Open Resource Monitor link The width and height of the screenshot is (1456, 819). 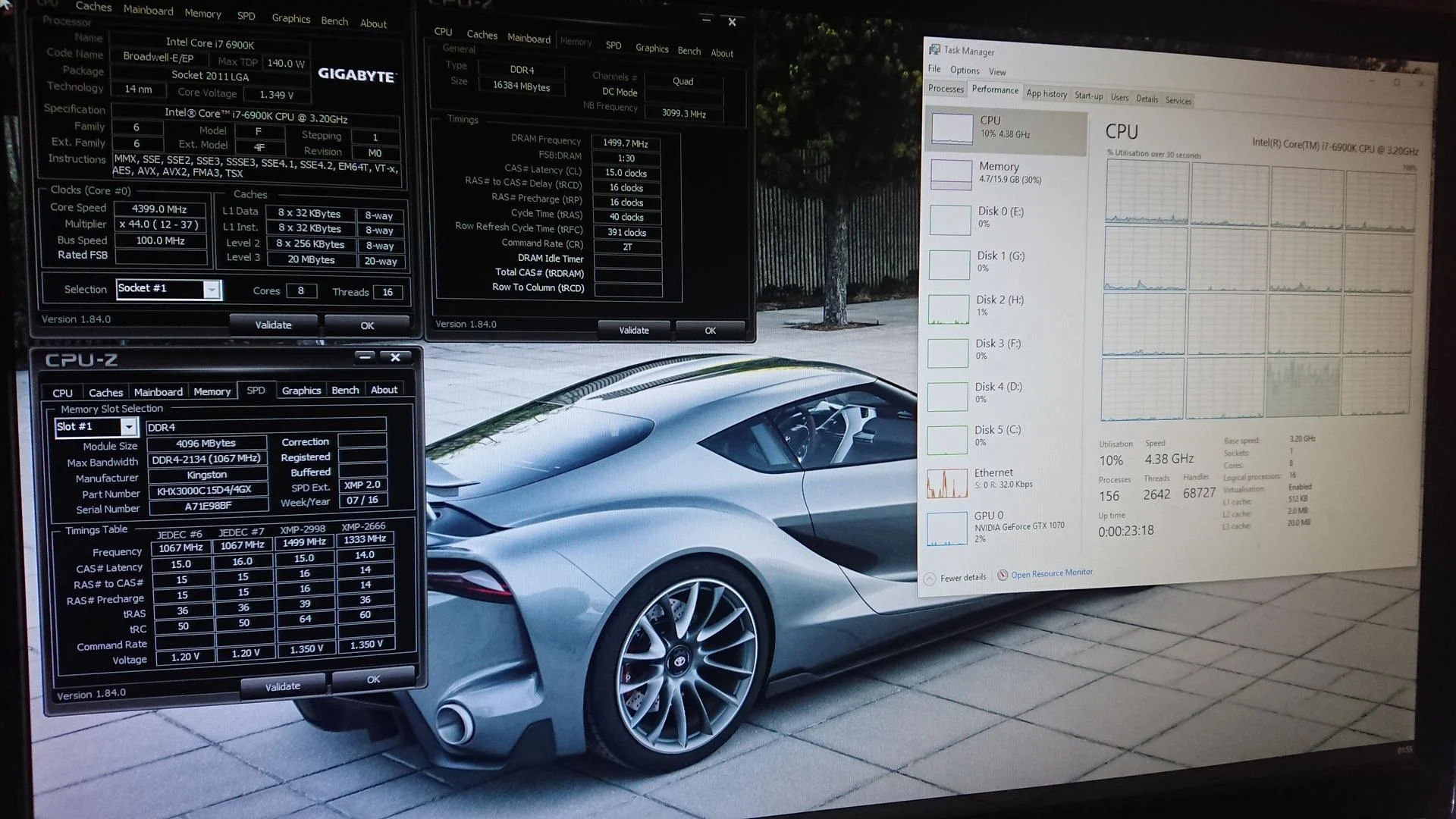pos(1052,573)
